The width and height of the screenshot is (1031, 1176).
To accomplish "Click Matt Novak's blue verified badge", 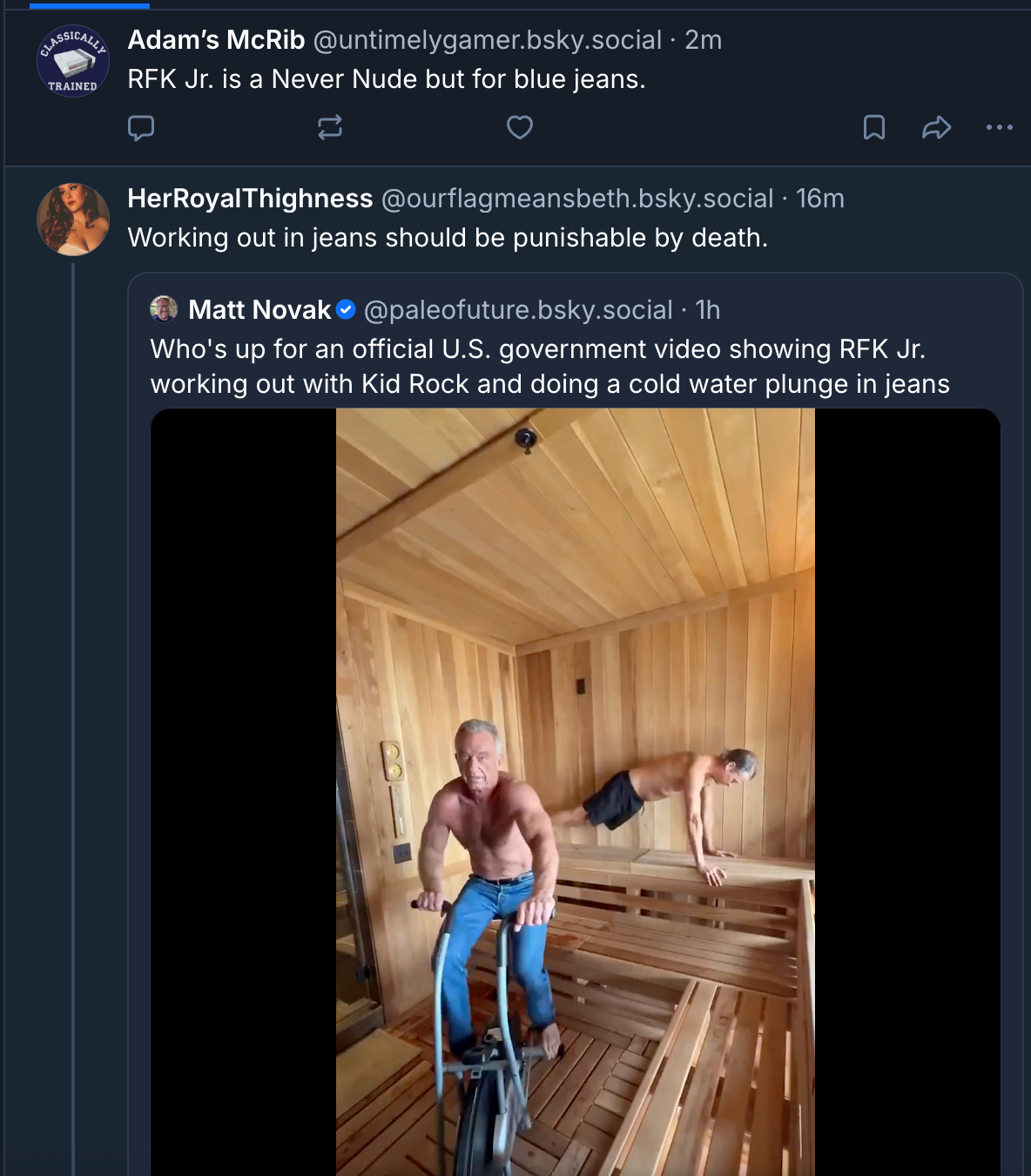I will 346,309.
